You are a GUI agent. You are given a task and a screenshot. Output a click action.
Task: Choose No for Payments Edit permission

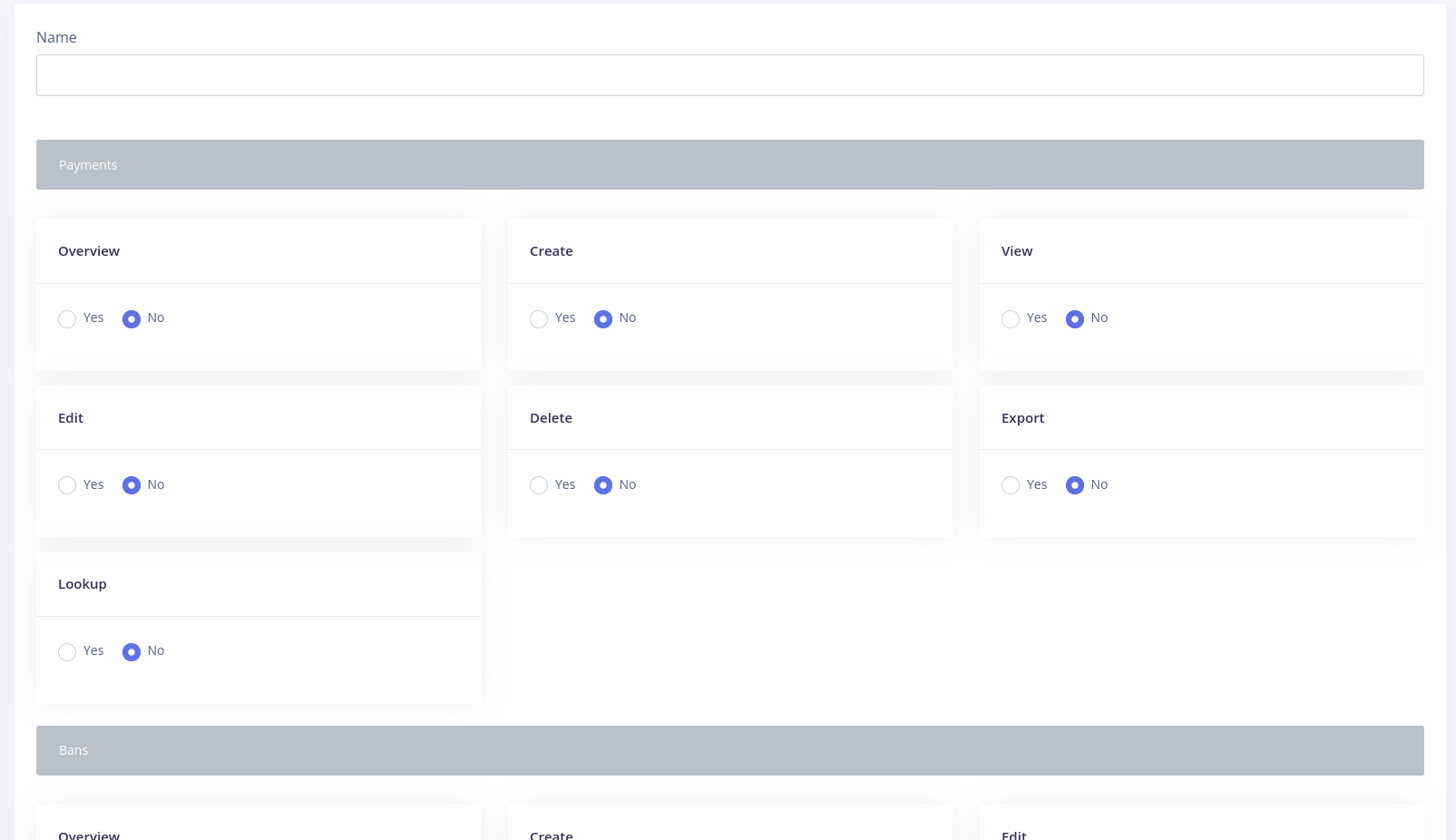click(132, 485)
